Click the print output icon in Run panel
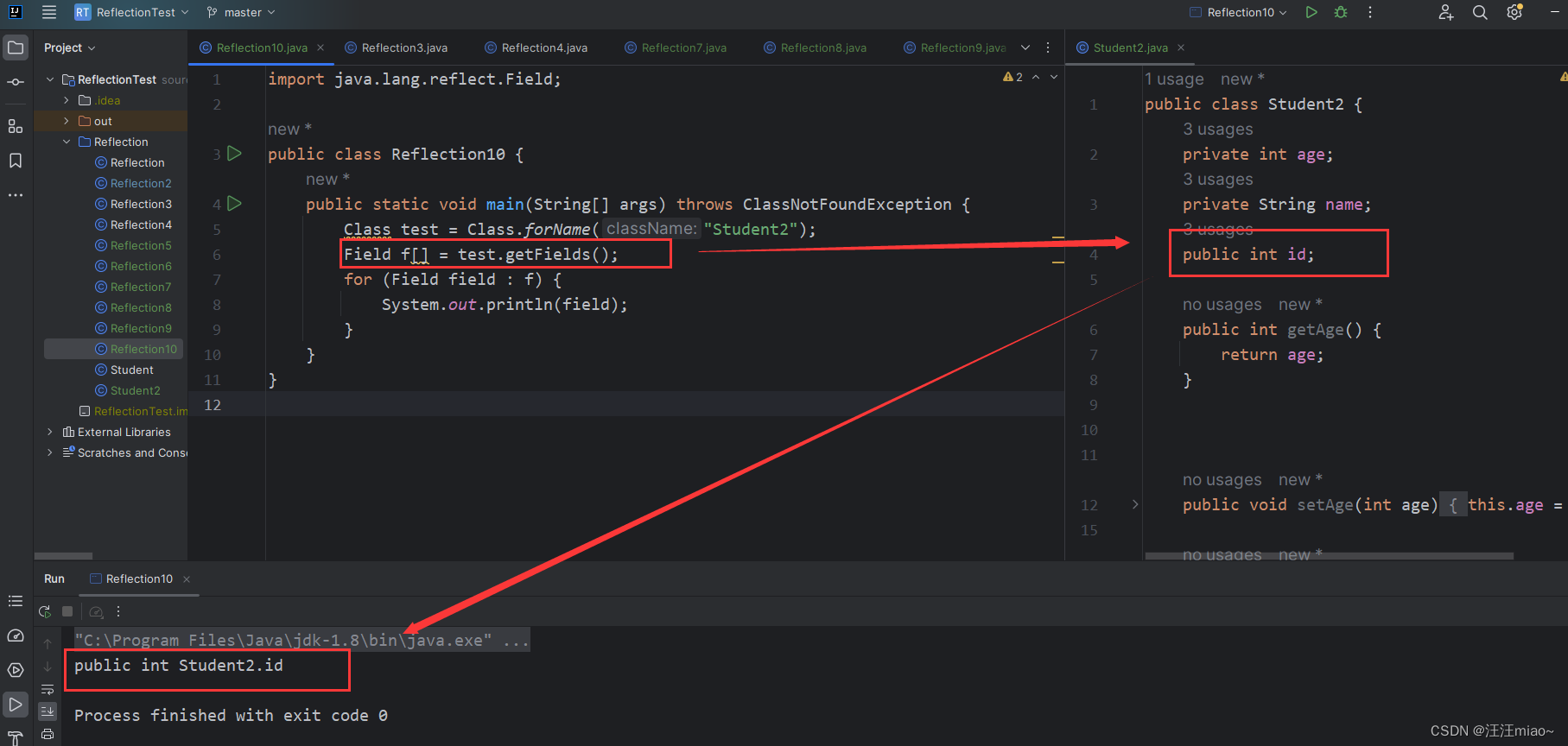This screenshot has height=746, width=1568. pos(48,734)
